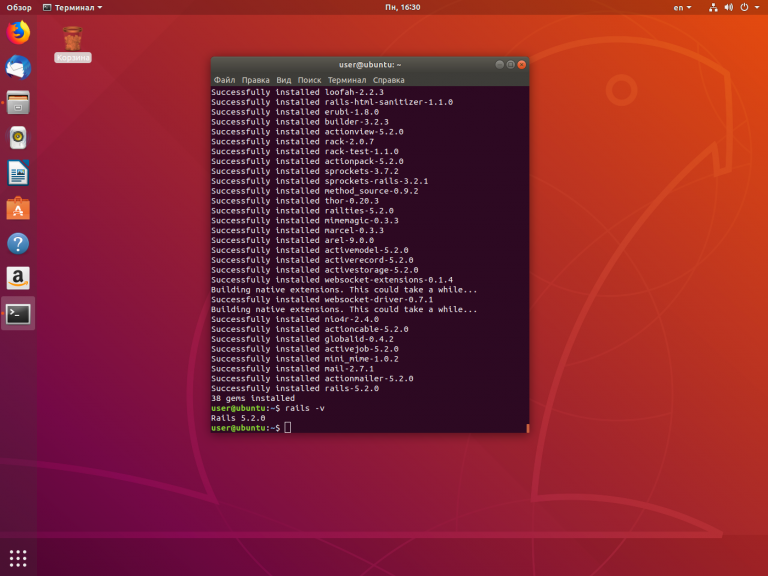The width and height of the screenshot is (768, 576).
Task: Click the 'websocket-driver-0.7.1' line
Action: 322,299
